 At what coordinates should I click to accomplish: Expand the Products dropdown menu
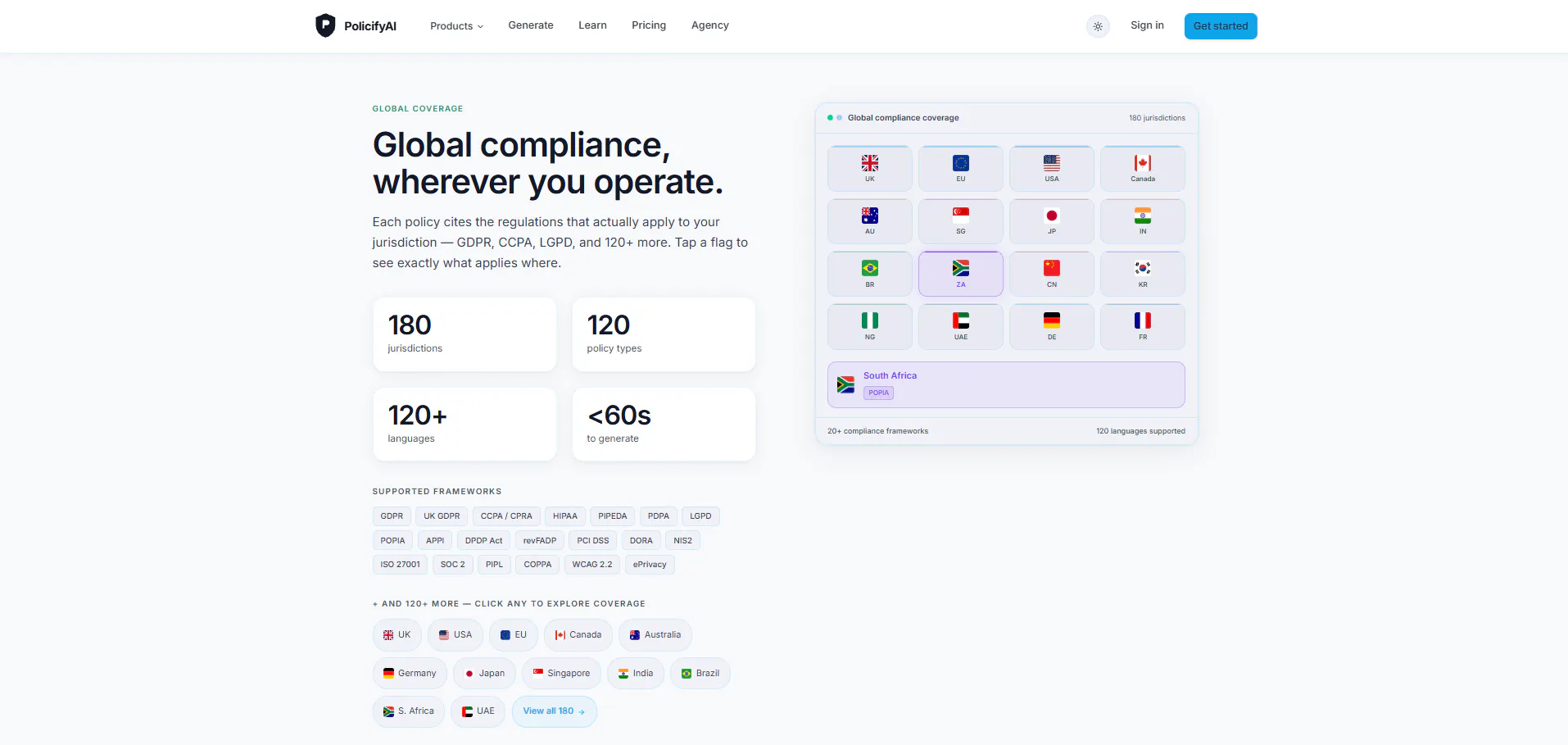[x=456, y=26]
